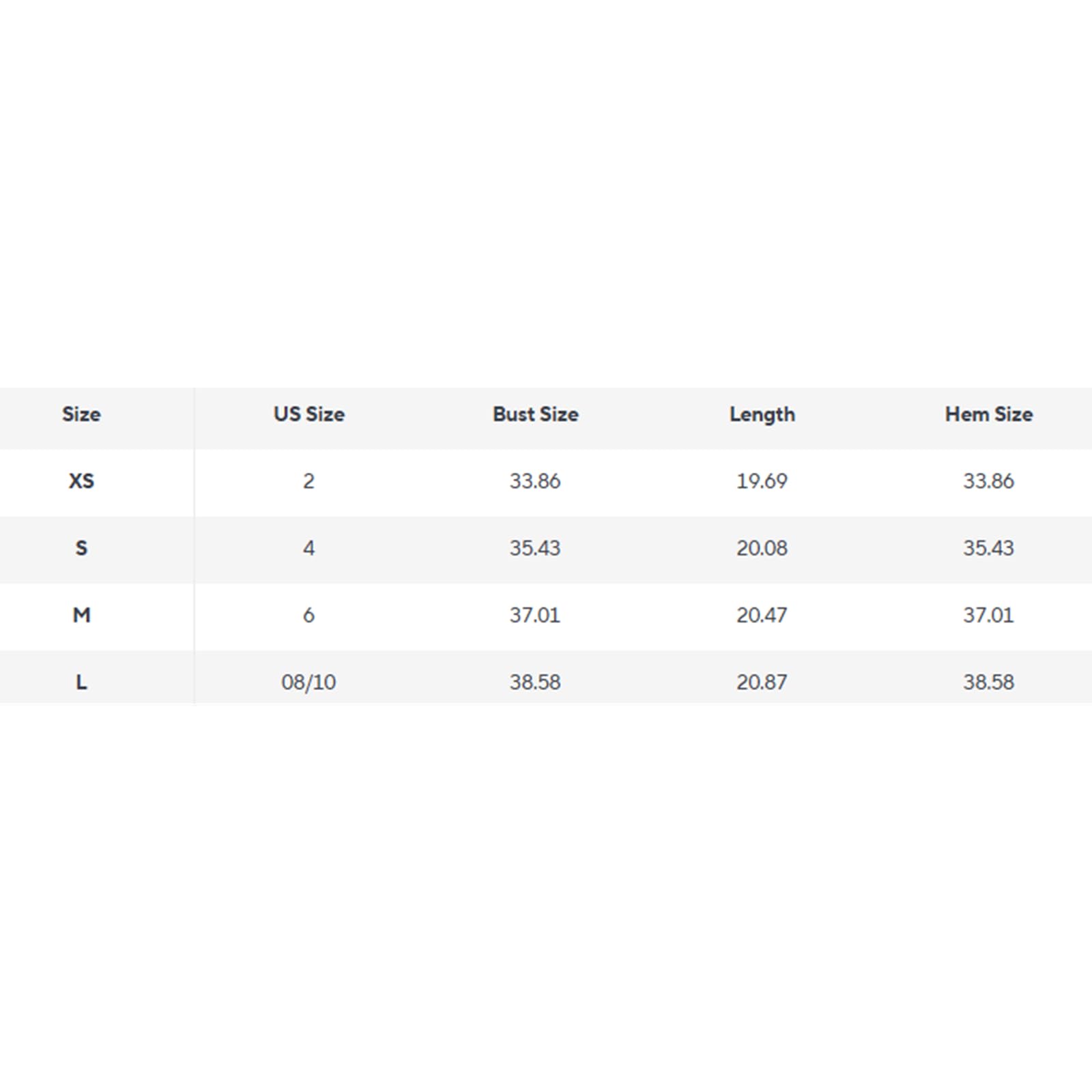Select hem size 33.86 in XS row
This screenshot has width=1092, height=1092.
(x=988, y=481)
